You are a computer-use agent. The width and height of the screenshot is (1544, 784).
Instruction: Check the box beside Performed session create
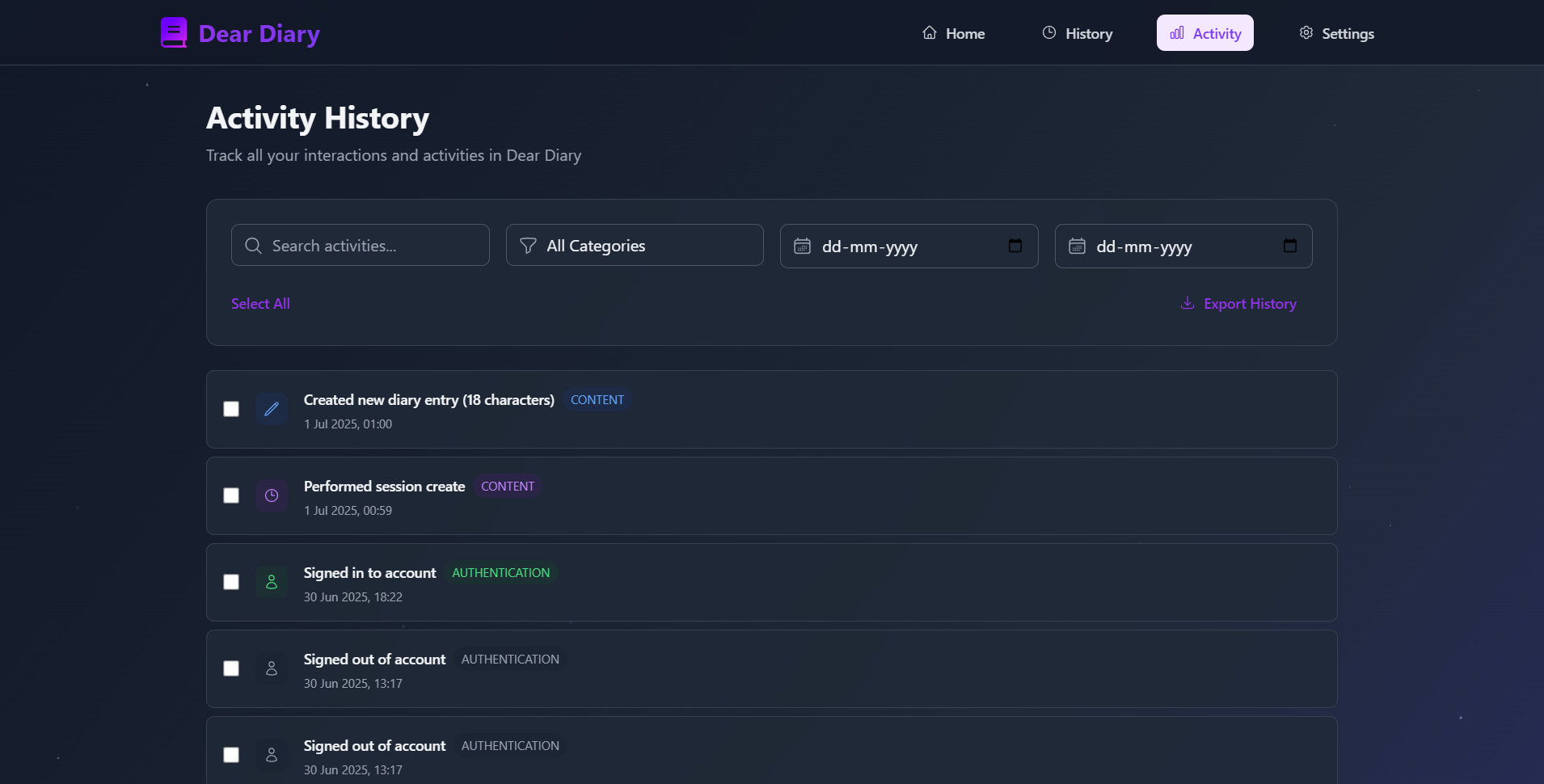(x=231, y=495)
